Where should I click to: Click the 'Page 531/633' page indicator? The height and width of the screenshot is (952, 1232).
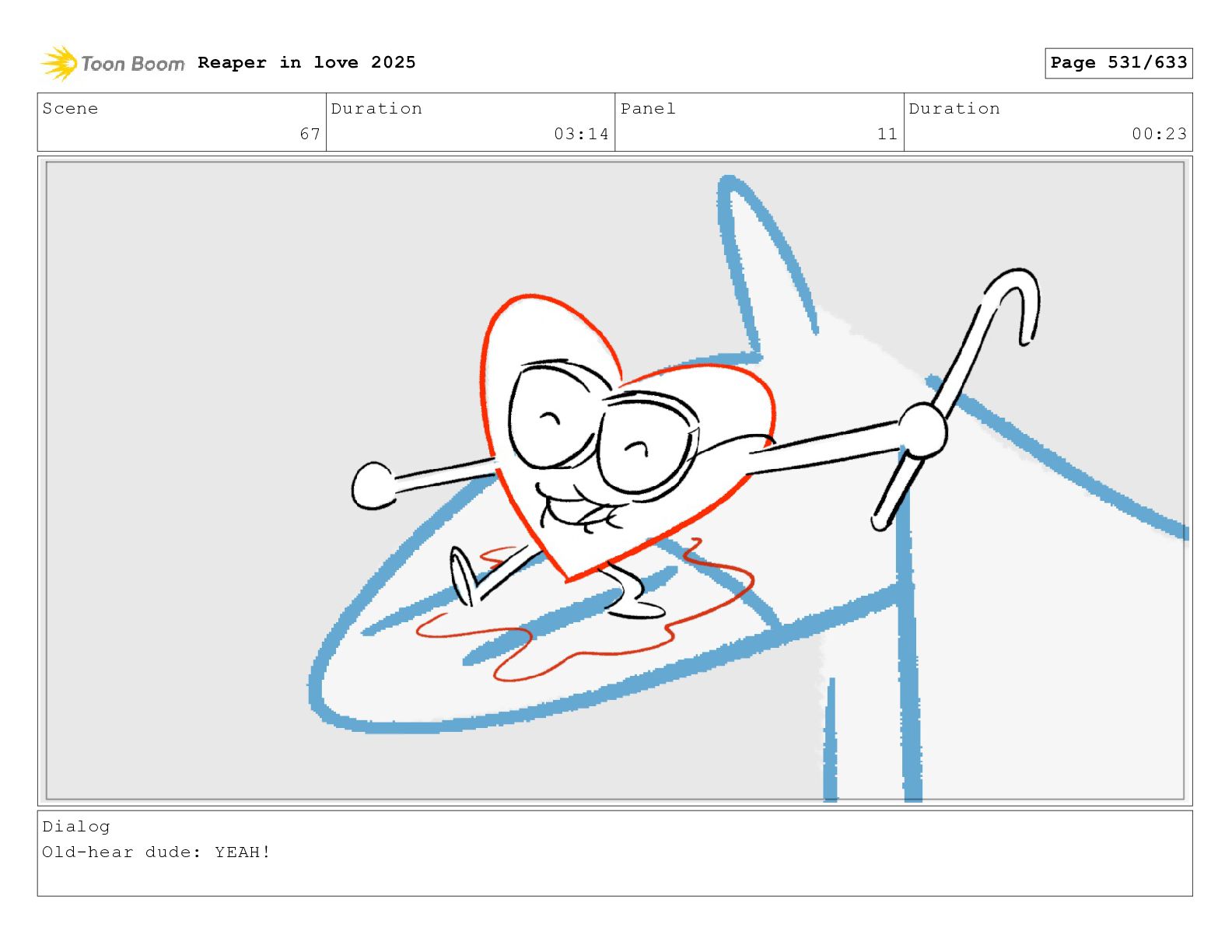[x=1118, y=63]
